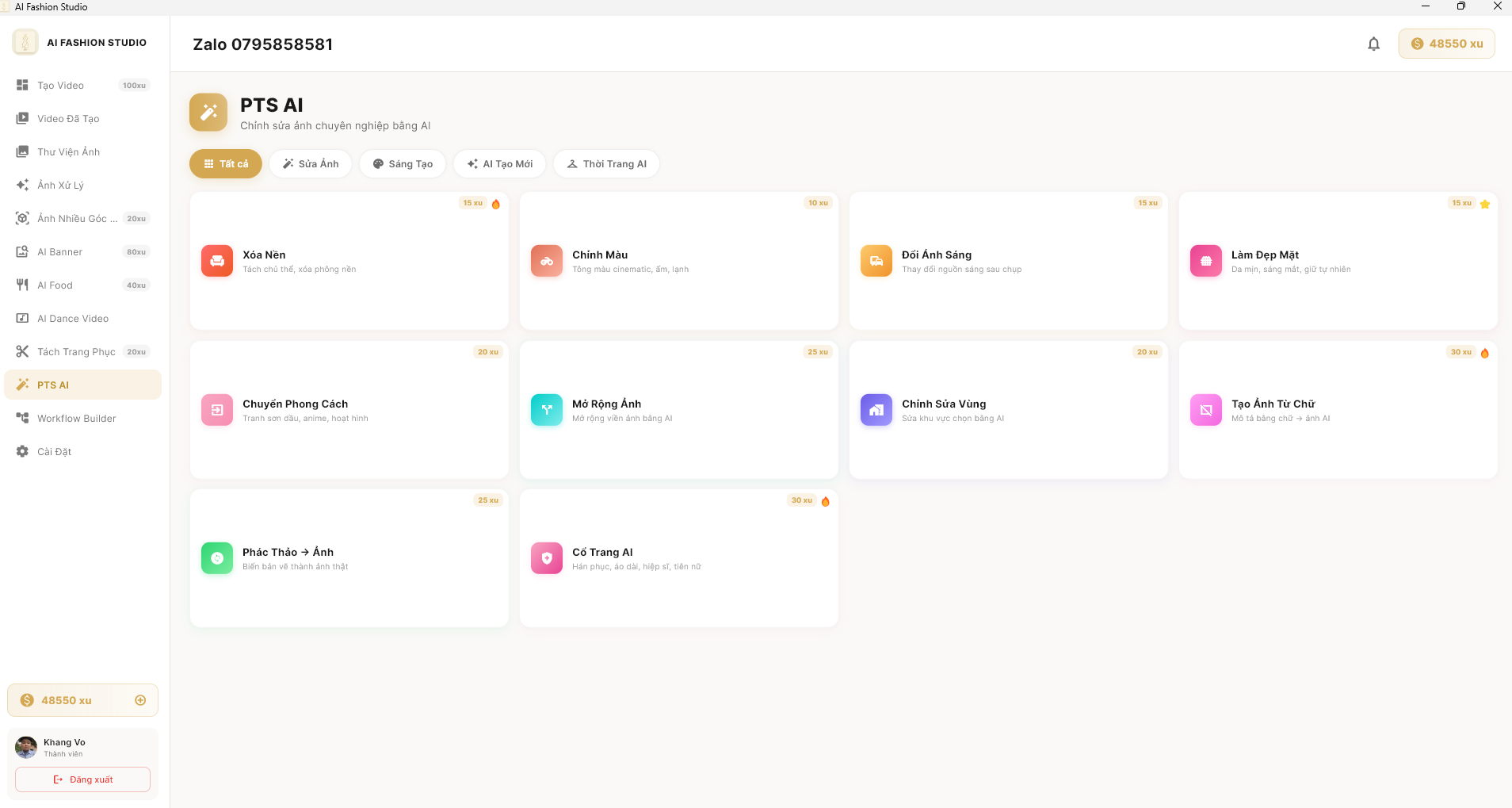Switch to the Sửa Ảnh filter tab
Image resolution: width=1512 pixels, height=808 pixels.
pos(311,164)
